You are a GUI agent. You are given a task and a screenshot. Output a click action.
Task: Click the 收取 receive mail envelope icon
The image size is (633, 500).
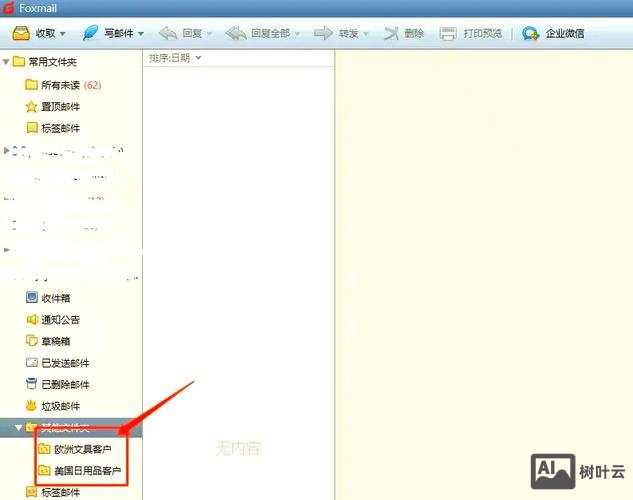(21, 33)
